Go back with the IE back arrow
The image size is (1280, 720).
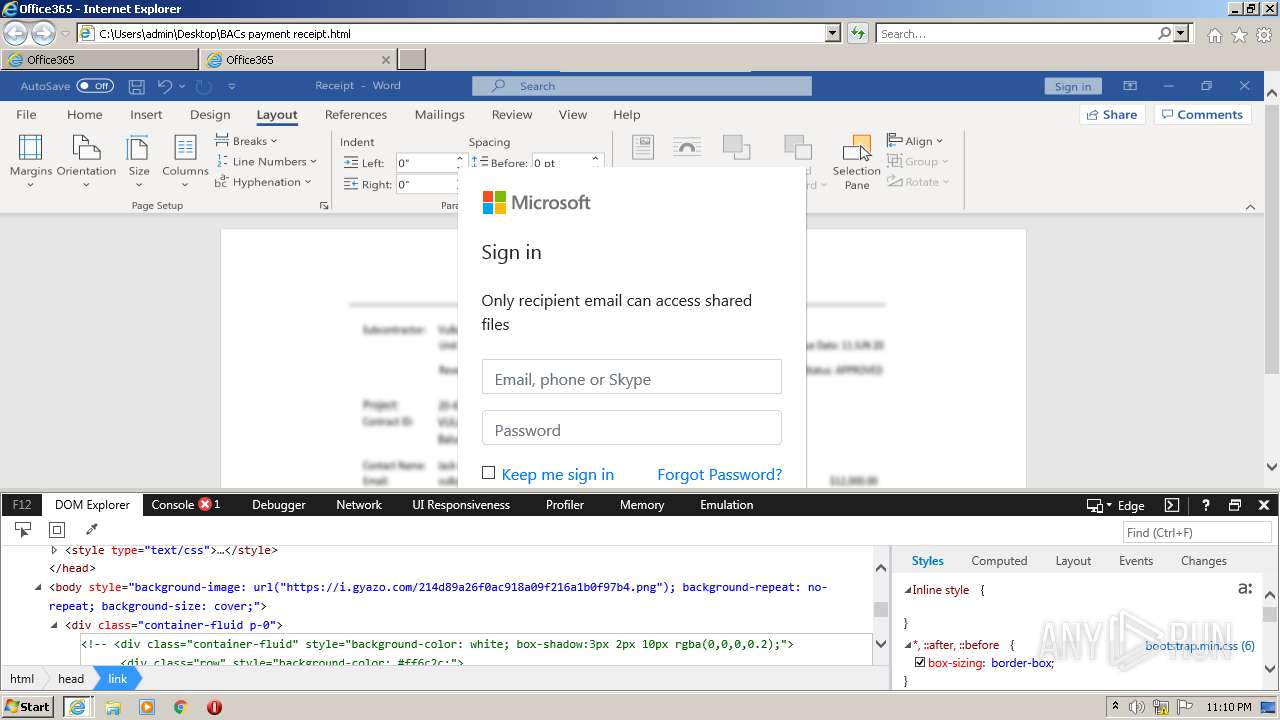click(16, 33)
